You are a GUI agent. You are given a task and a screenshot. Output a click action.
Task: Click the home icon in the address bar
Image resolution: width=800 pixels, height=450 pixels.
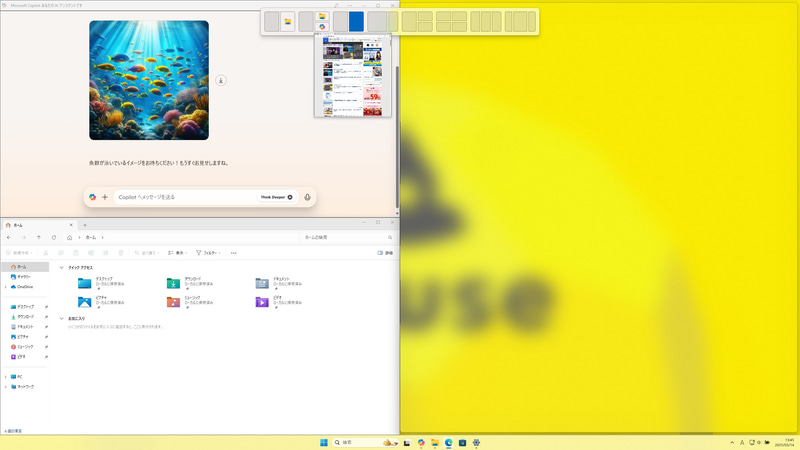coord(69,237)
